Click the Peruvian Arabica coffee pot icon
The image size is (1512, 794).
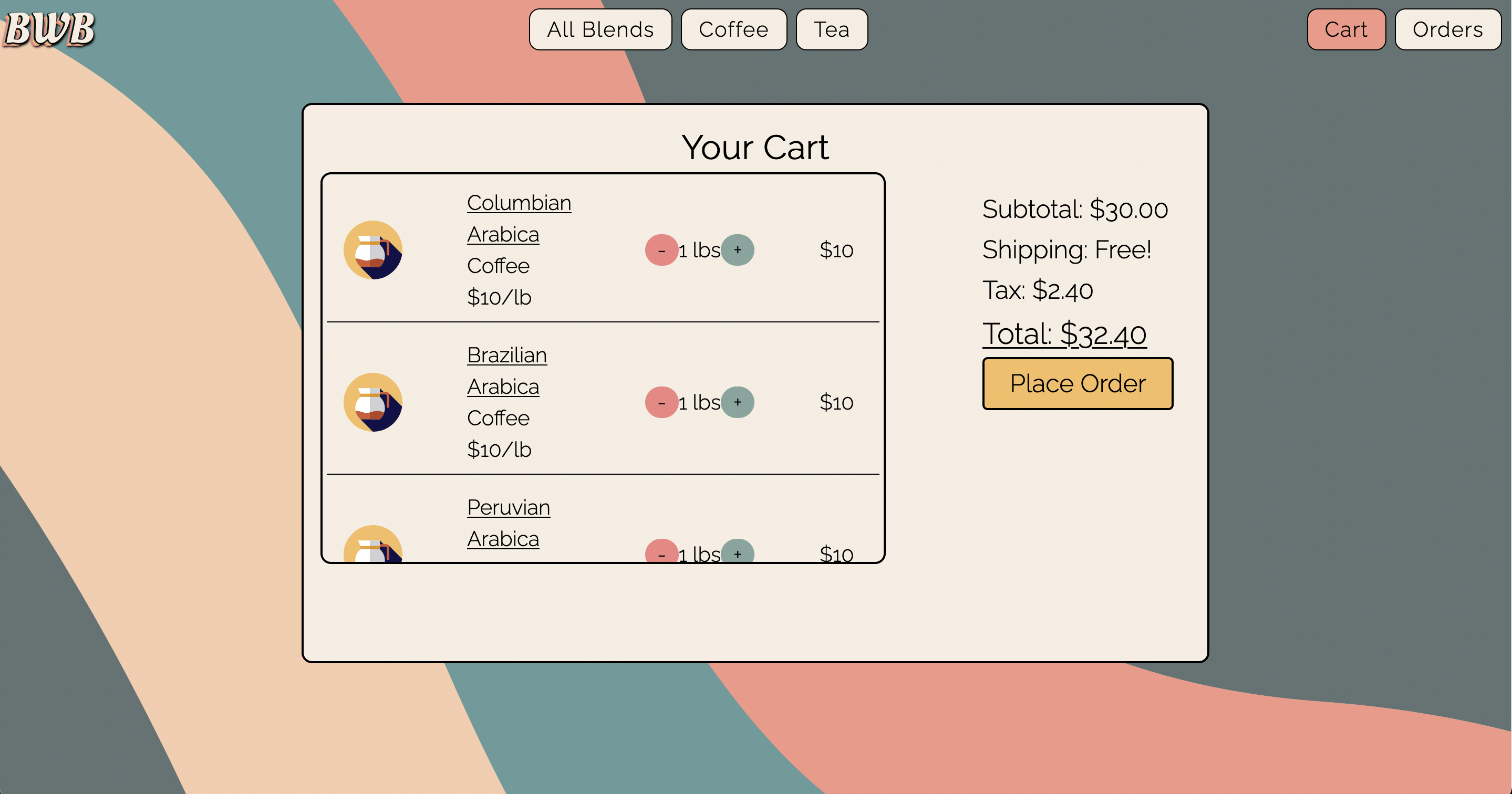372,546
